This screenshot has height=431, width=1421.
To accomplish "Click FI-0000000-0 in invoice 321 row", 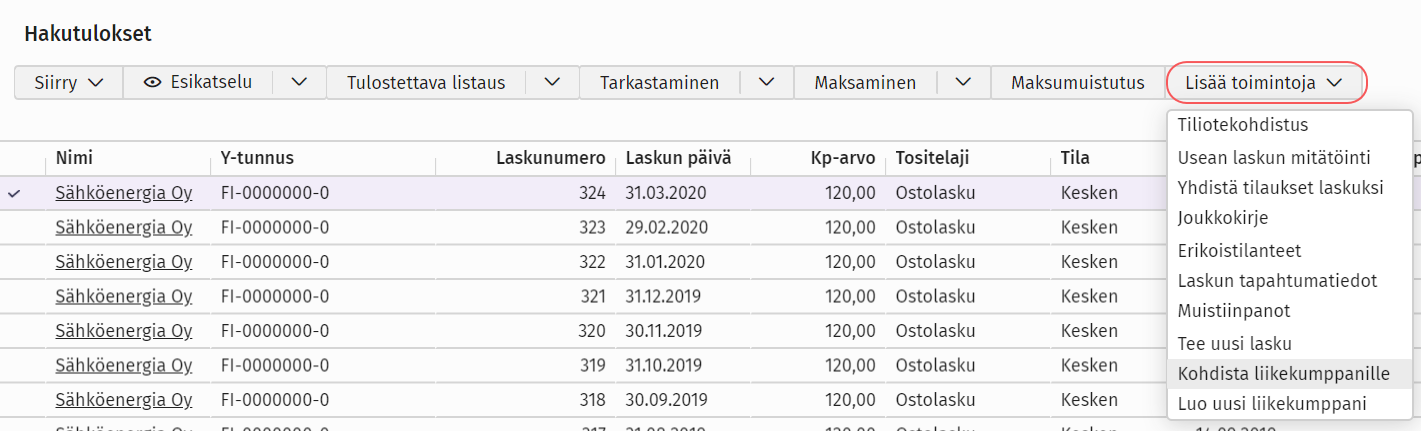I will (275, 297).
